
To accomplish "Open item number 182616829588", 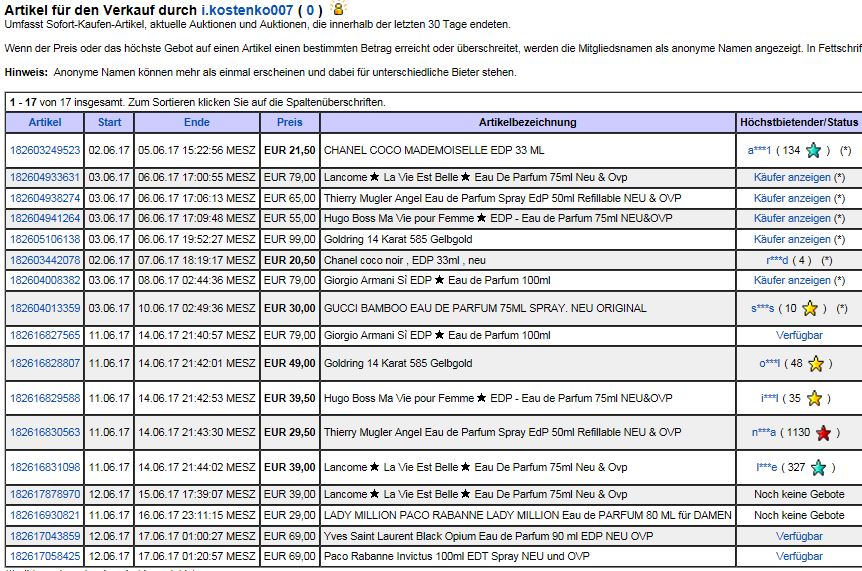I will [45, 398].
